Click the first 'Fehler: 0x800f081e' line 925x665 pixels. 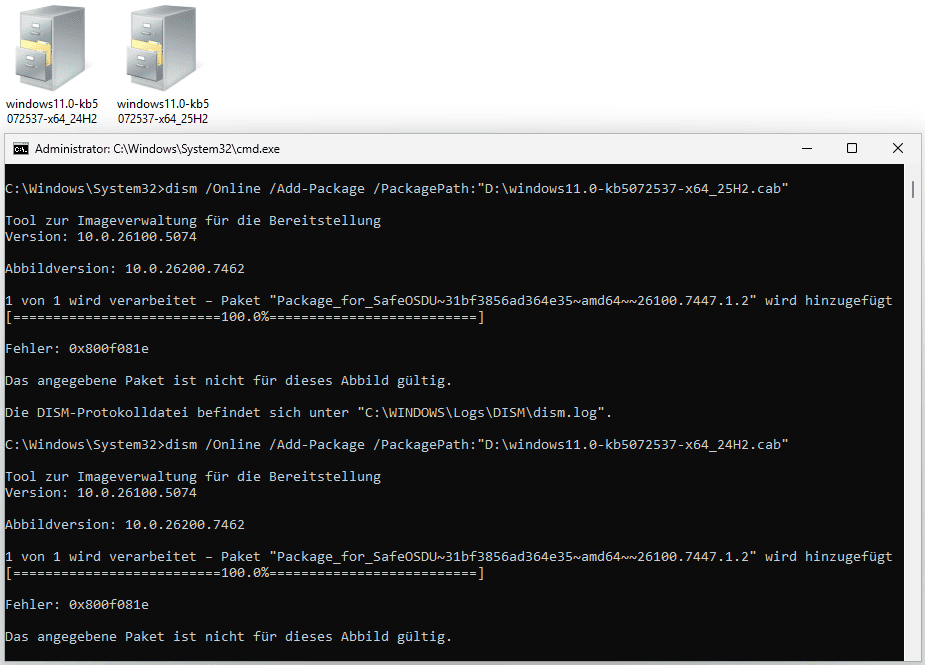click(77, 349)
